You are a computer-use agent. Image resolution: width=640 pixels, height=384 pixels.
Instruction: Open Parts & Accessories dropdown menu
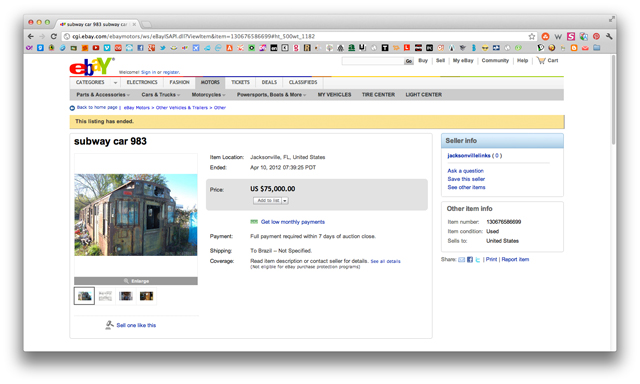(103, 95)
